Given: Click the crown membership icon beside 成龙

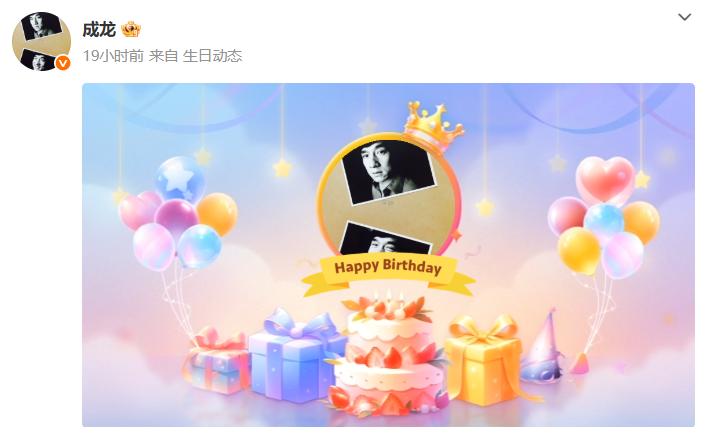Looking at the screenshot, I should [x=131, y=29].
